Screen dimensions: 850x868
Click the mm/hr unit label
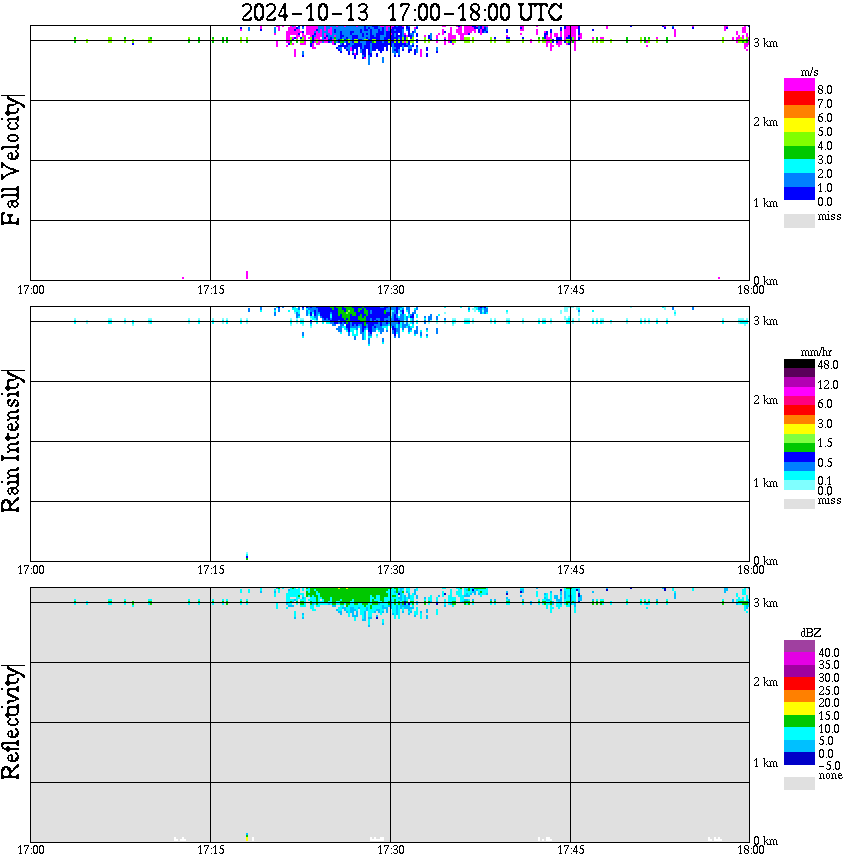coord(816,352)
